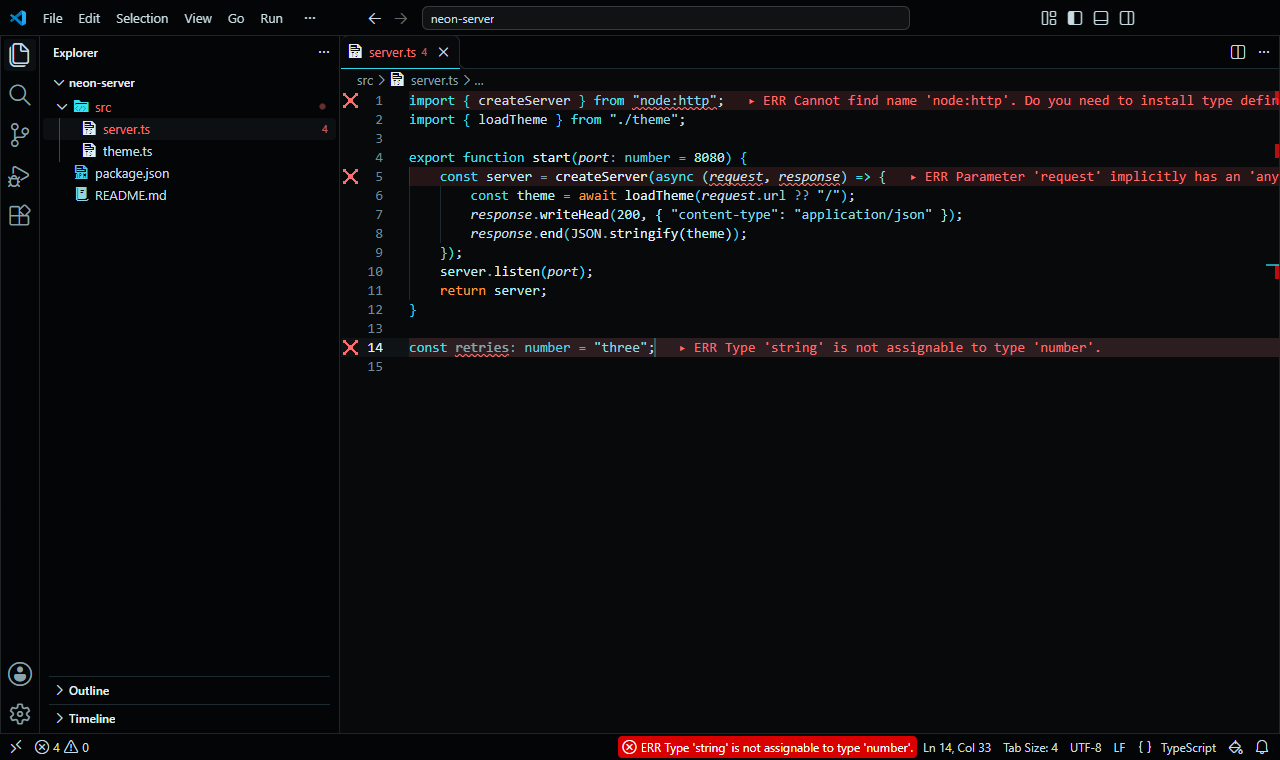The height and width of the screenshot is (760, 1280).
Task: Click the "three" string on line 14
Action: pyautogui.click(x=620, y=347)
